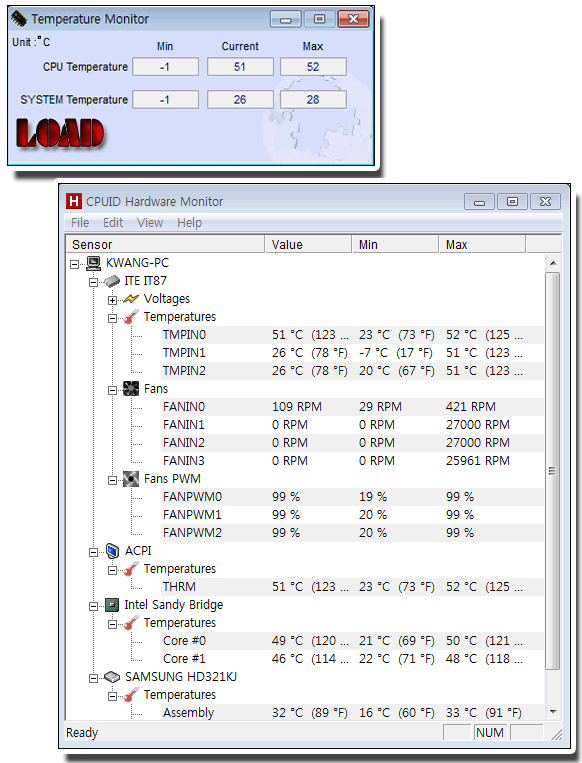
Task: Select the TMPIN0 temperature row
Action: (304, 335)
